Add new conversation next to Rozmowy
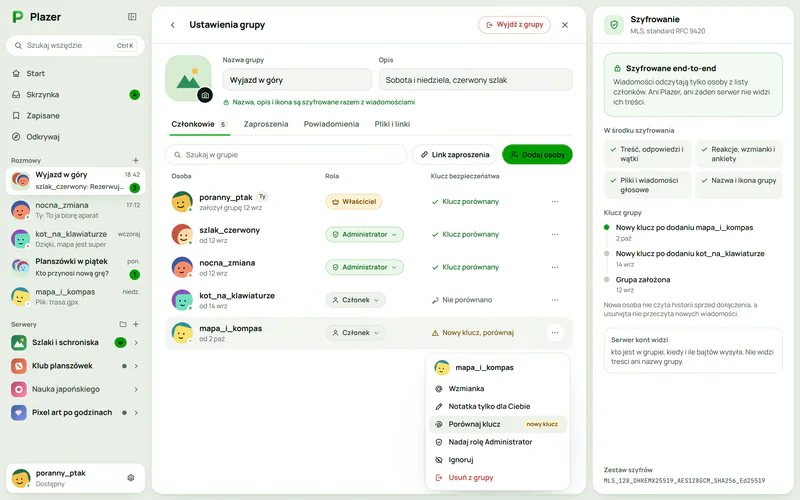The width and height of the screenshot is (800, 500). pyautogui.click(x=136, y=160)
